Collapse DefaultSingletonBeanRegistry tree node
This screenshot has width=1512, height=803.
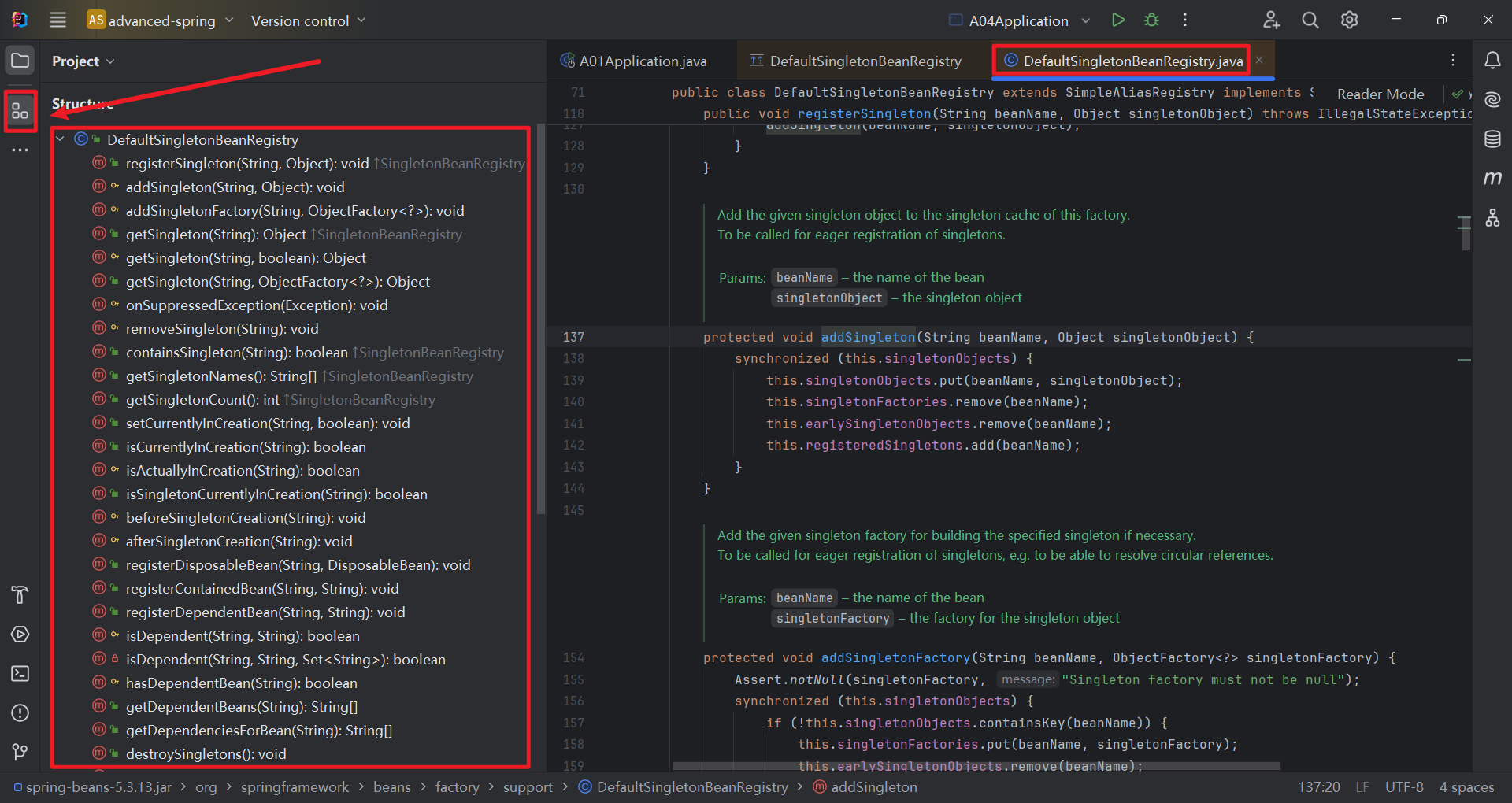click(61, 139)
